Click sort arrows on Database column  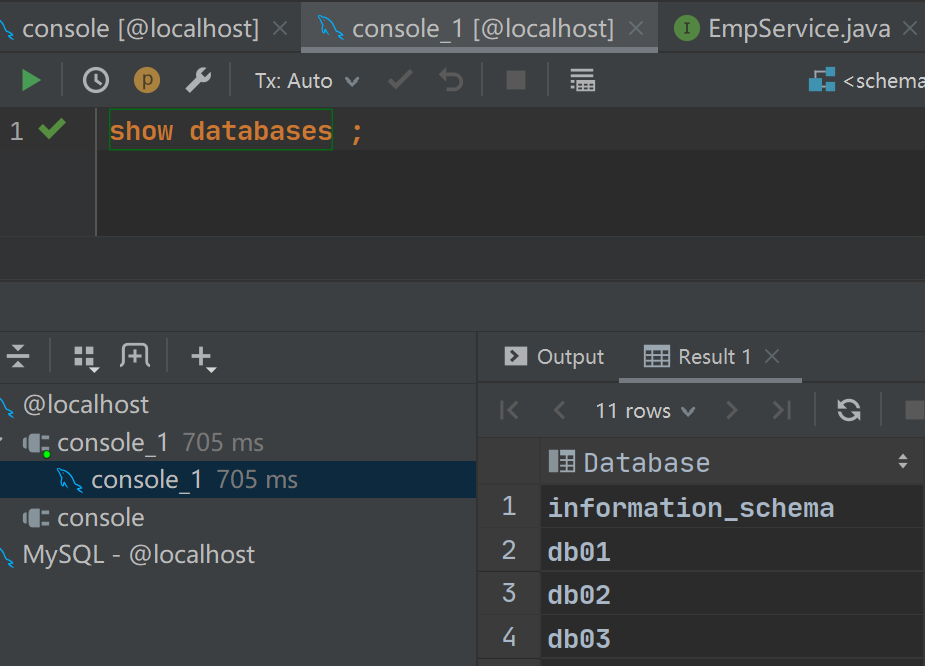[x=903, y=461]
